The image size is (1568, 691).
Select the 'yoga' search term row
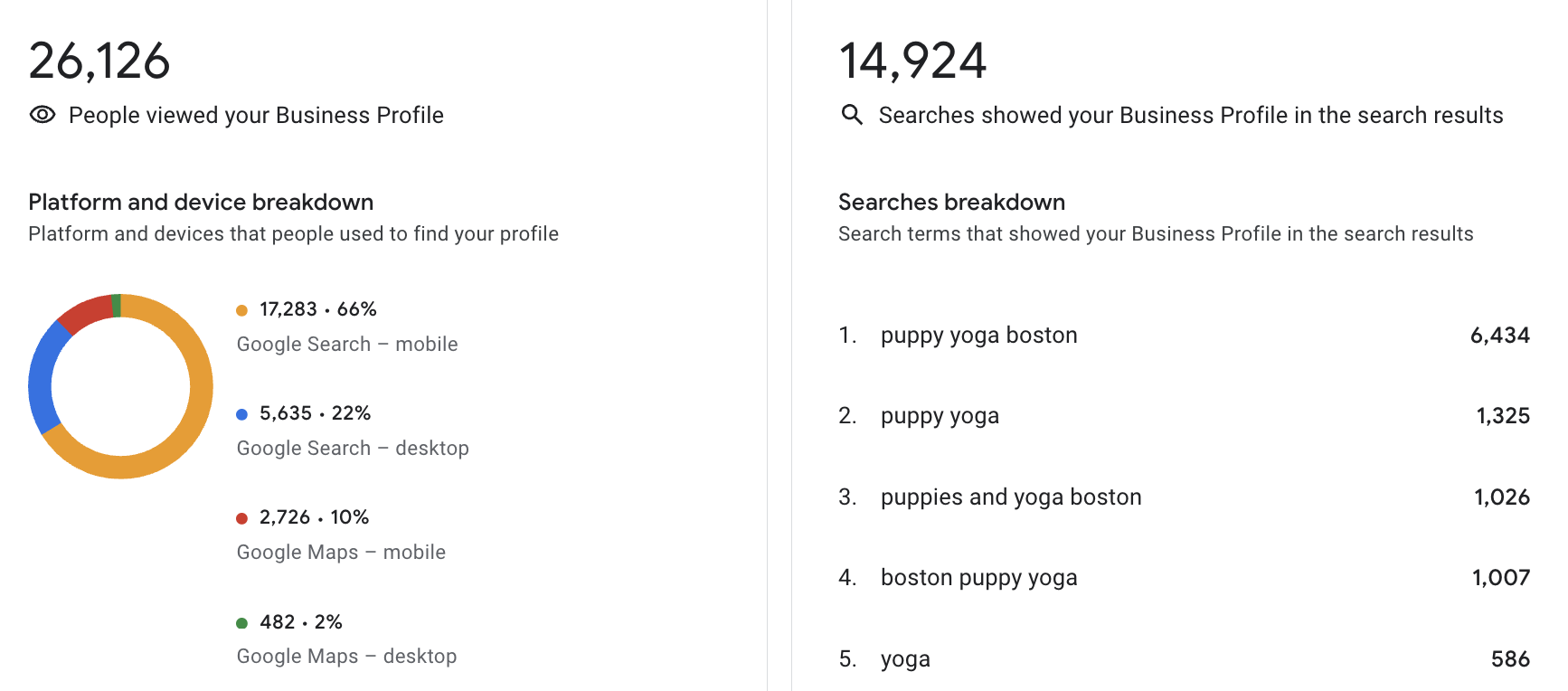pos(905,659)
